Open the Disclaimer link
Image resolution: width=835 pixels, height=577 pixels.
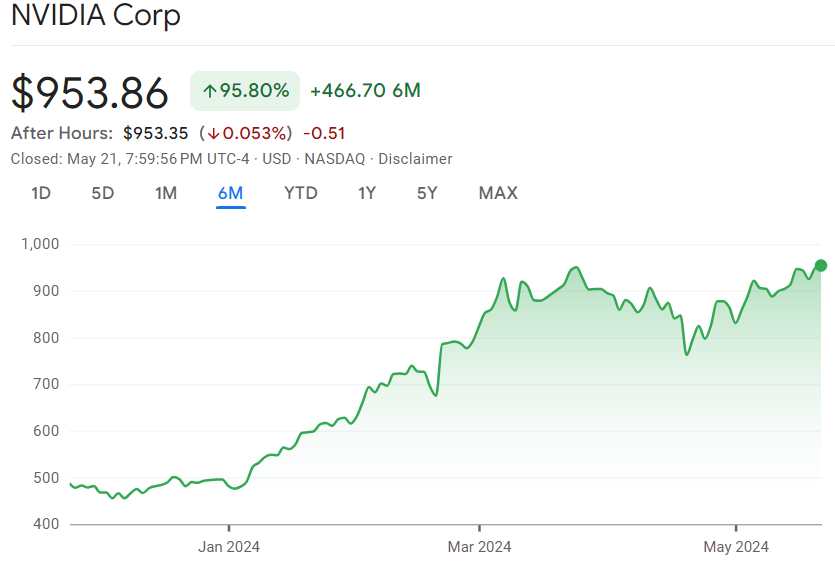[x=415, y=159]
